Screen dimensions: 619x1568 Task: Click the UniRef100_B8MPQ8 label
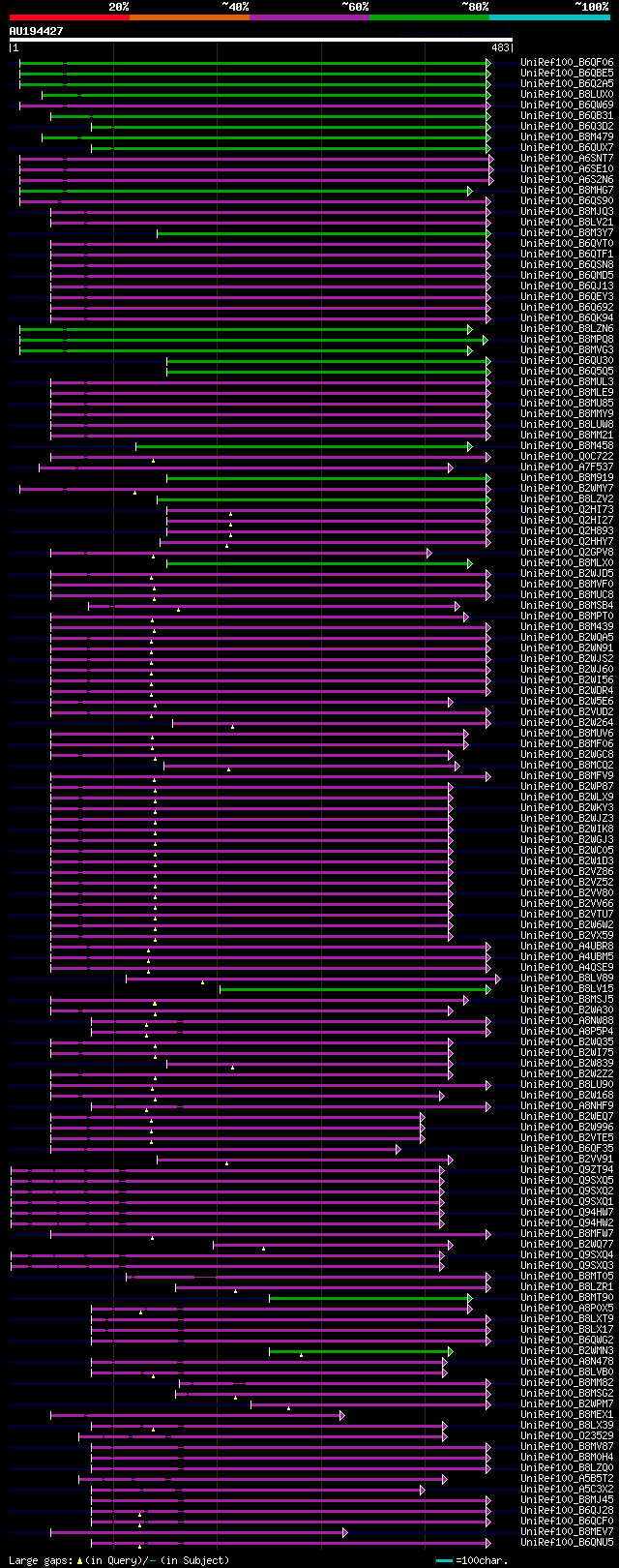pyautogui.click(x=567, y=339)
